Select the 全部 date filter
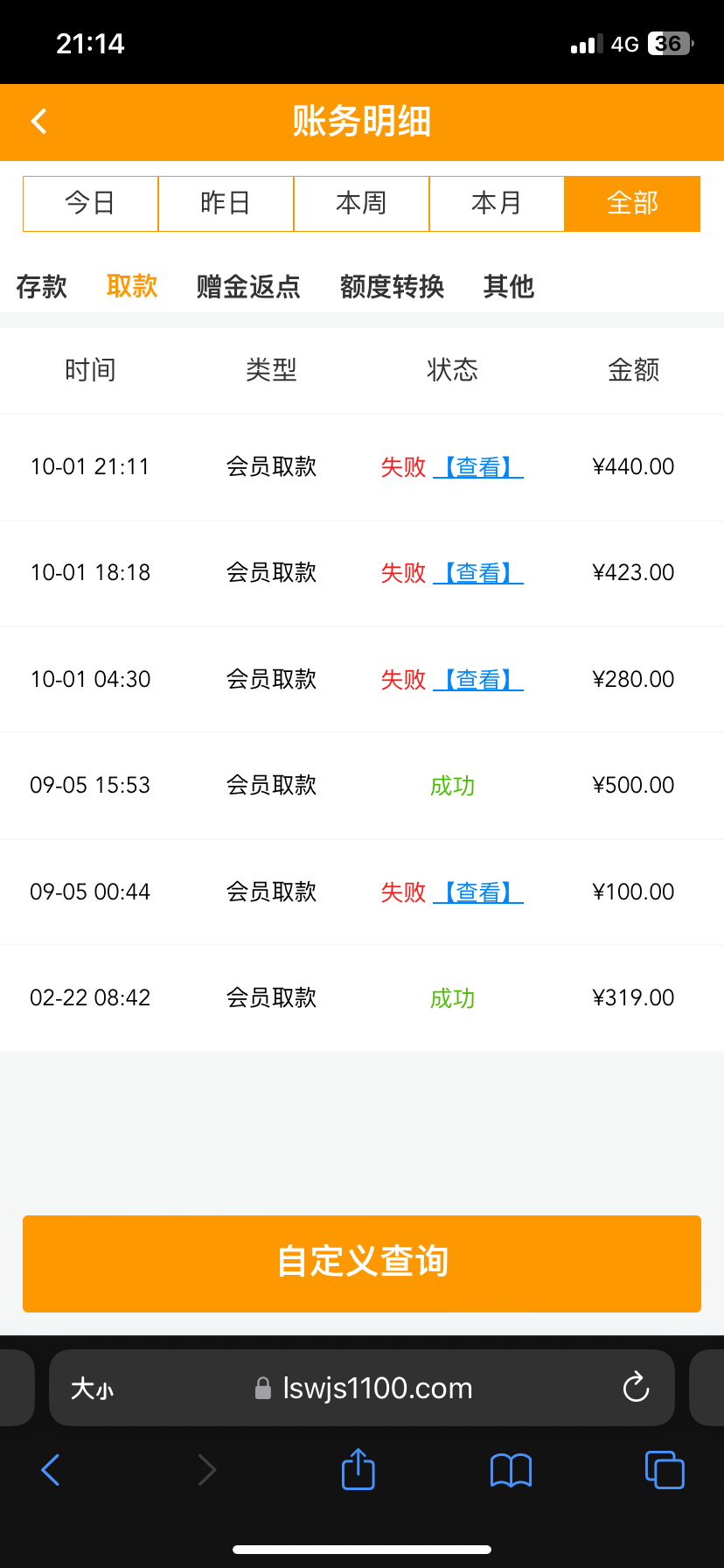This screenshot has height=1568, width=724. tap(632, 204)
